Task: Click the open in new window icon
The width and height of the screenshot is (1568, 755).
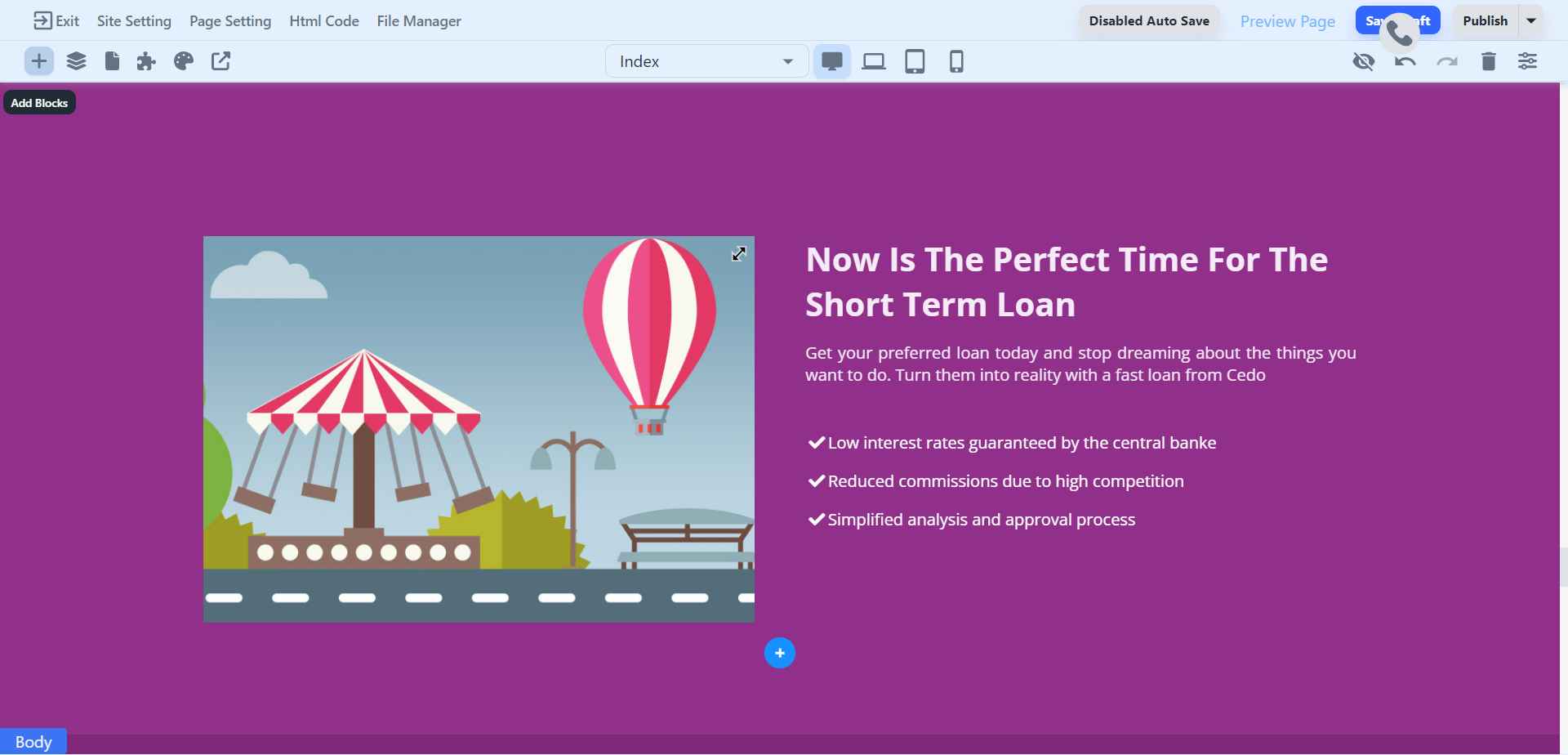Action: pyautogui.click(x=220, y=61)
